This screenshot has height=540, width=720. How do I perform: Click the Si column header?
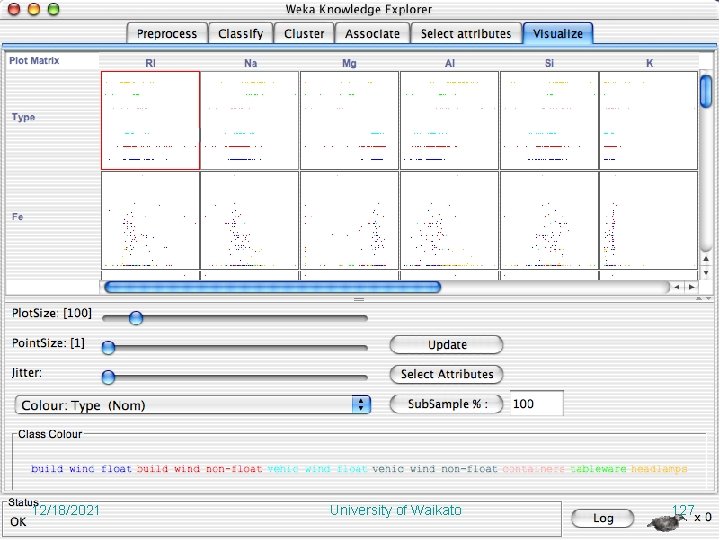pos(549,63)
